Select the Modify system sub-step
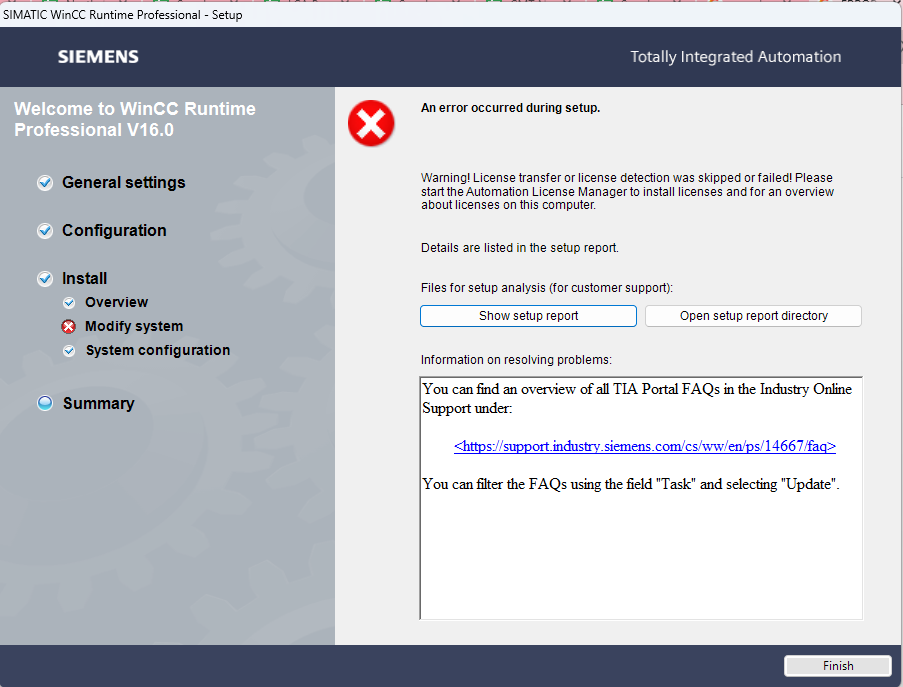This screenshot has width=903, height=687. coord(134,327)
